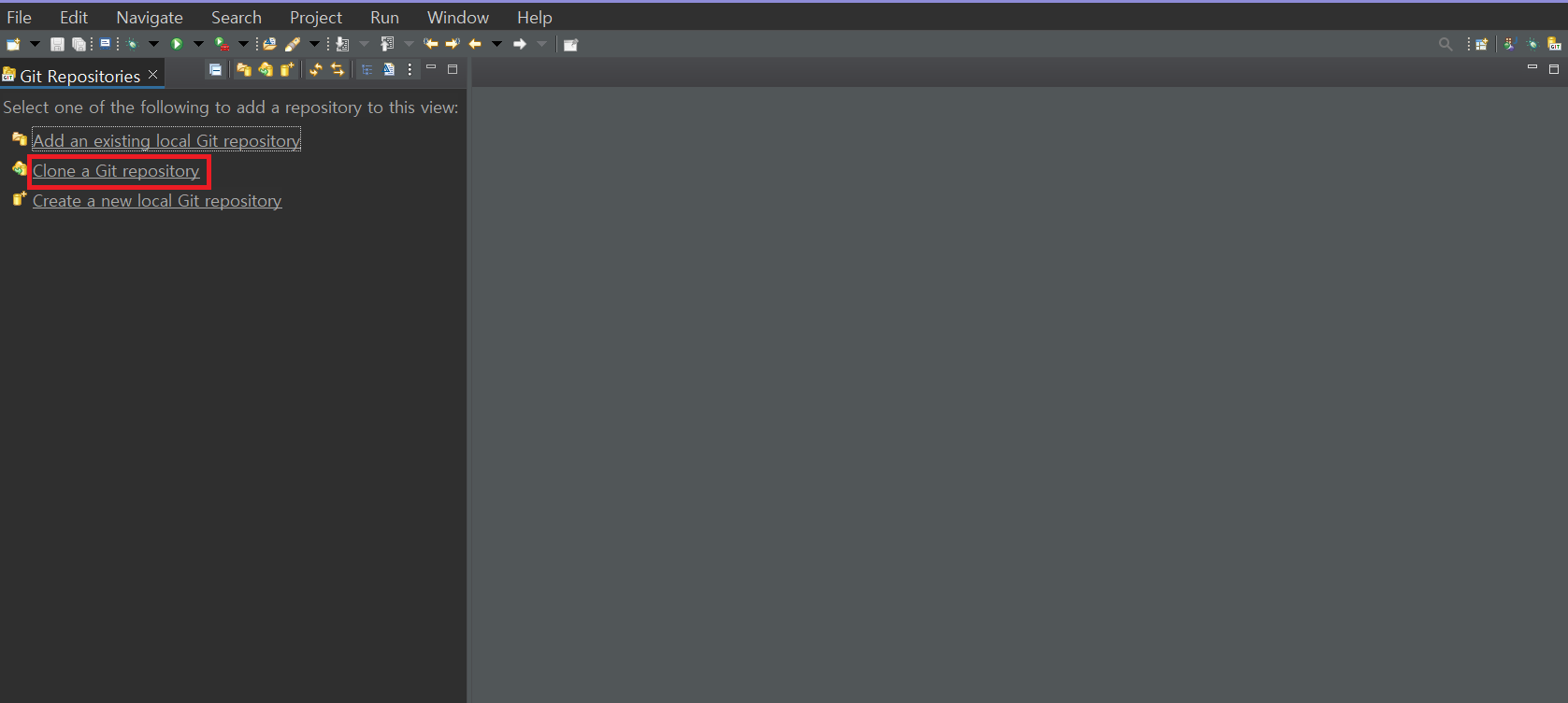Click Add existing local repository toolbar icon
The image size is (1568, 703).
(x=244, y=69)
